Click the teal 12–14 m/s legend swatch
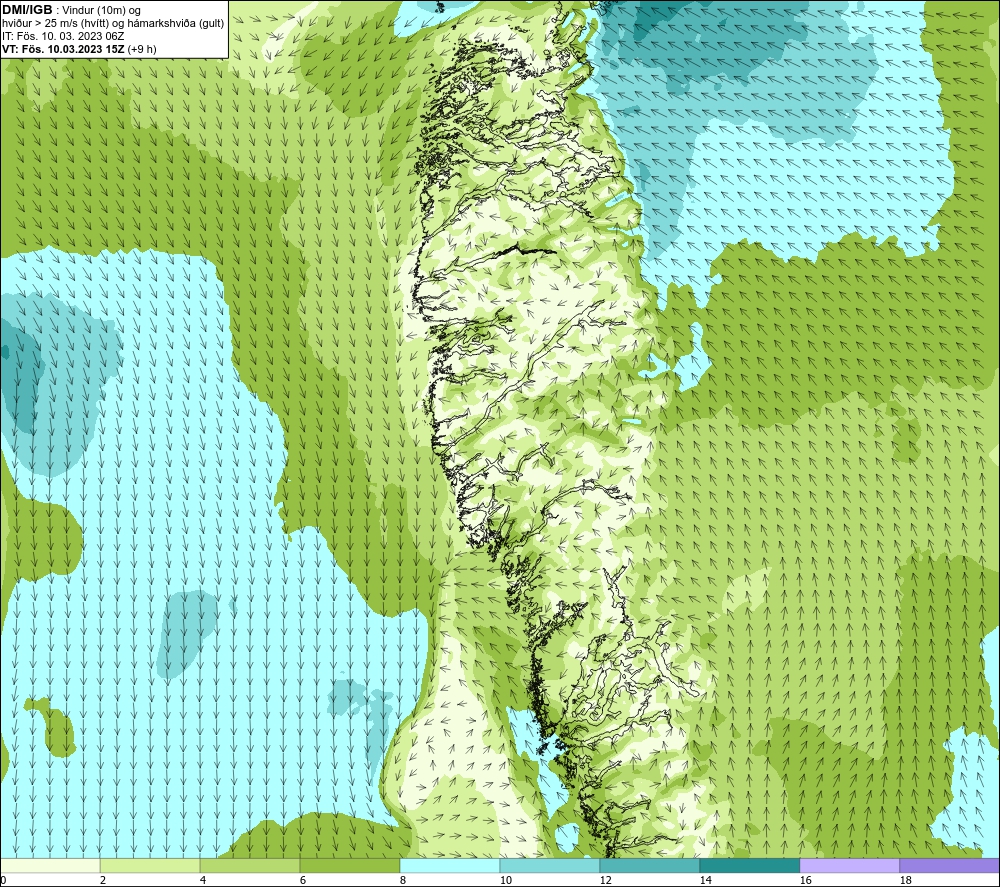Screen dimensions: 1000x887 [649, 865]
